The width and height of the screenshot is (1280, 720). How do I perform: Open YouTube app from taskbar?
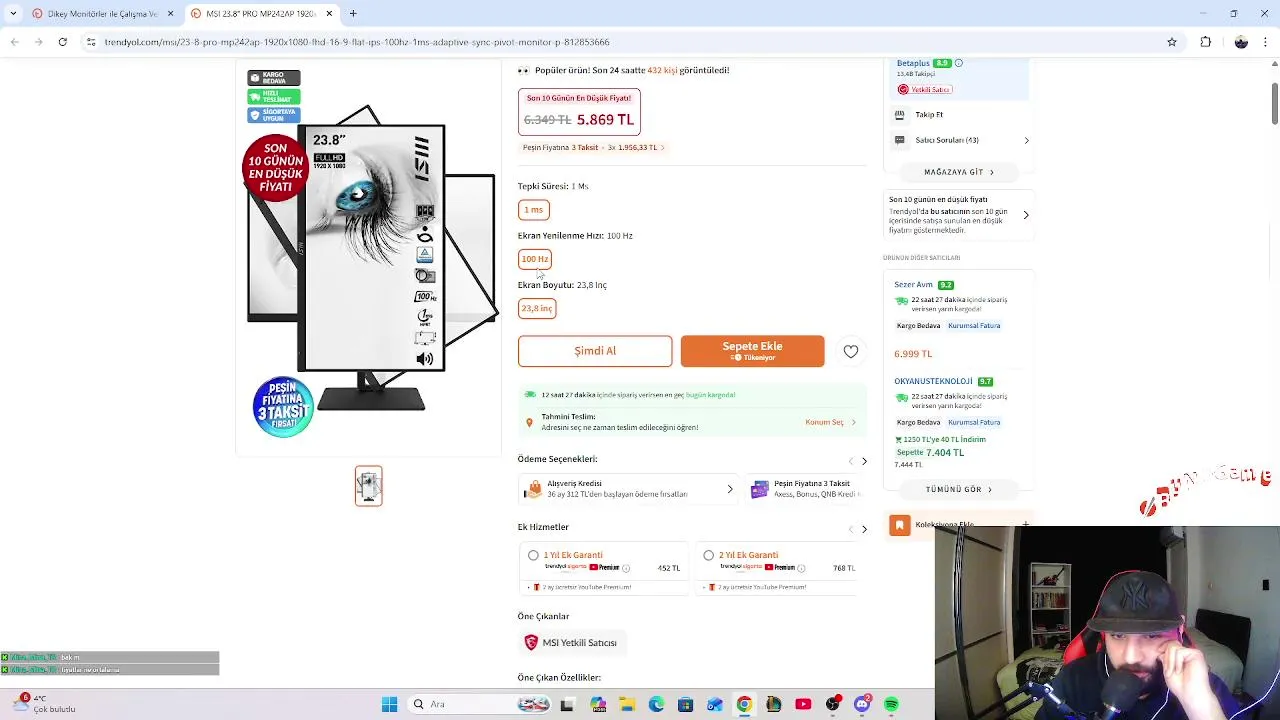click(x=803, y=704)
